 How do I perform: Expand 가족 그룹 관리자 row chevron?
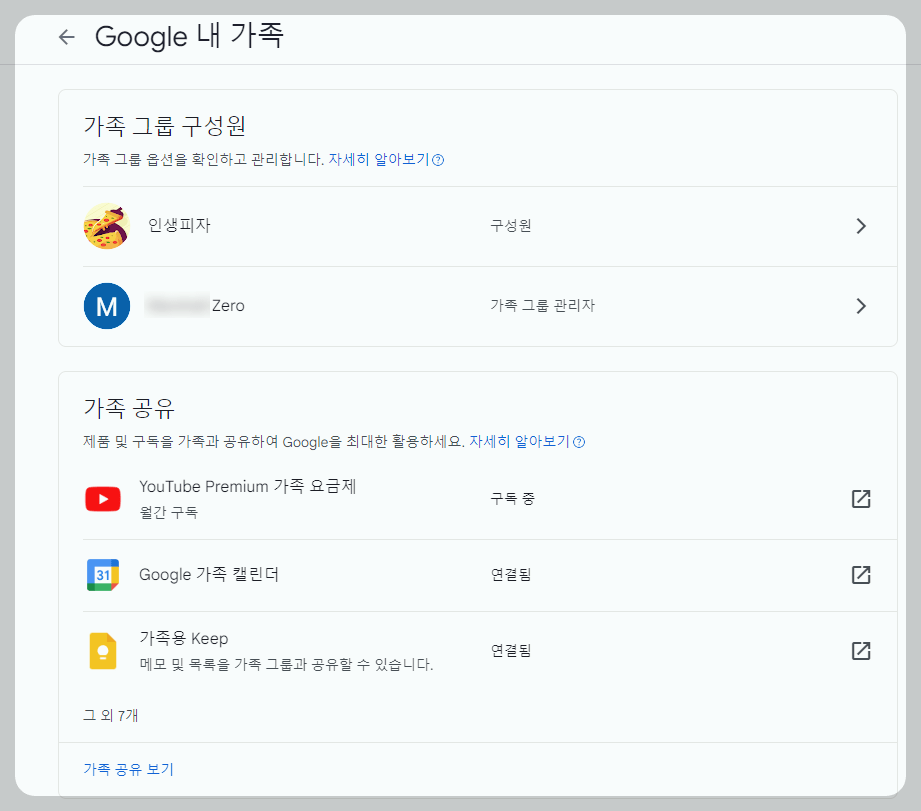[x=861, y=306]
